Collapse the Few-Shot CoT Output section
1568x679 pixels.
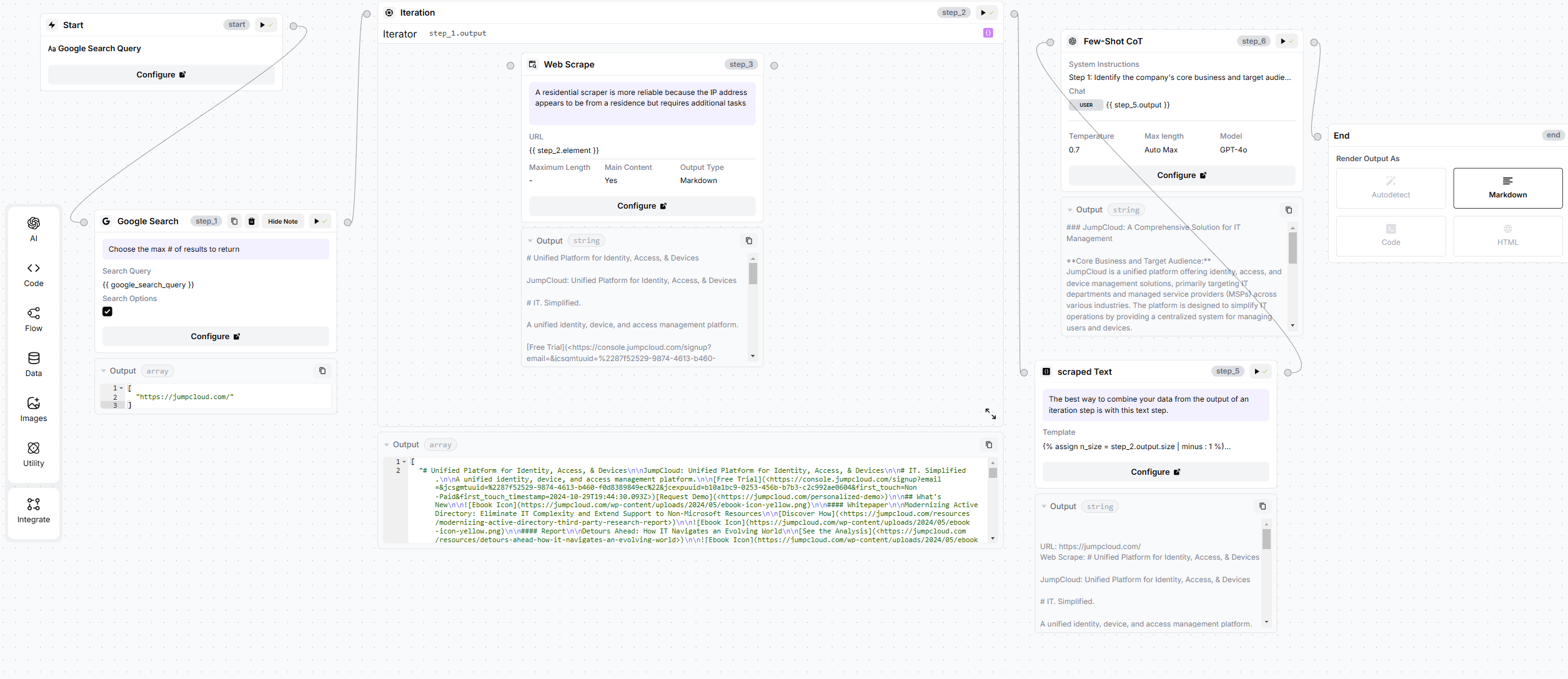1070,210
